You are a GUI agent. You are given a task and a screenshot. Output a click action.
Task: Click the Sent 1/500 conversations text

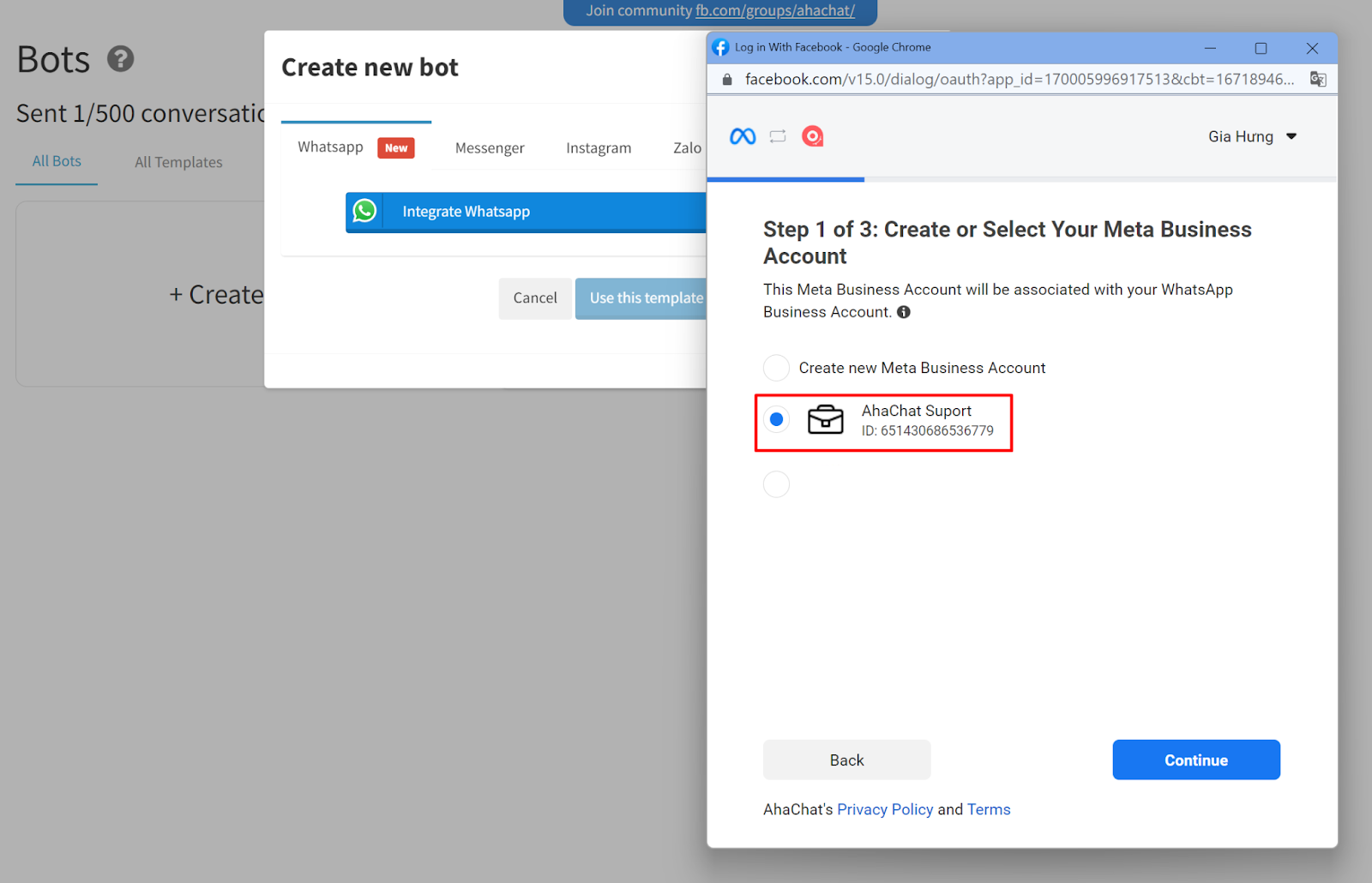[x=141, y=113]
